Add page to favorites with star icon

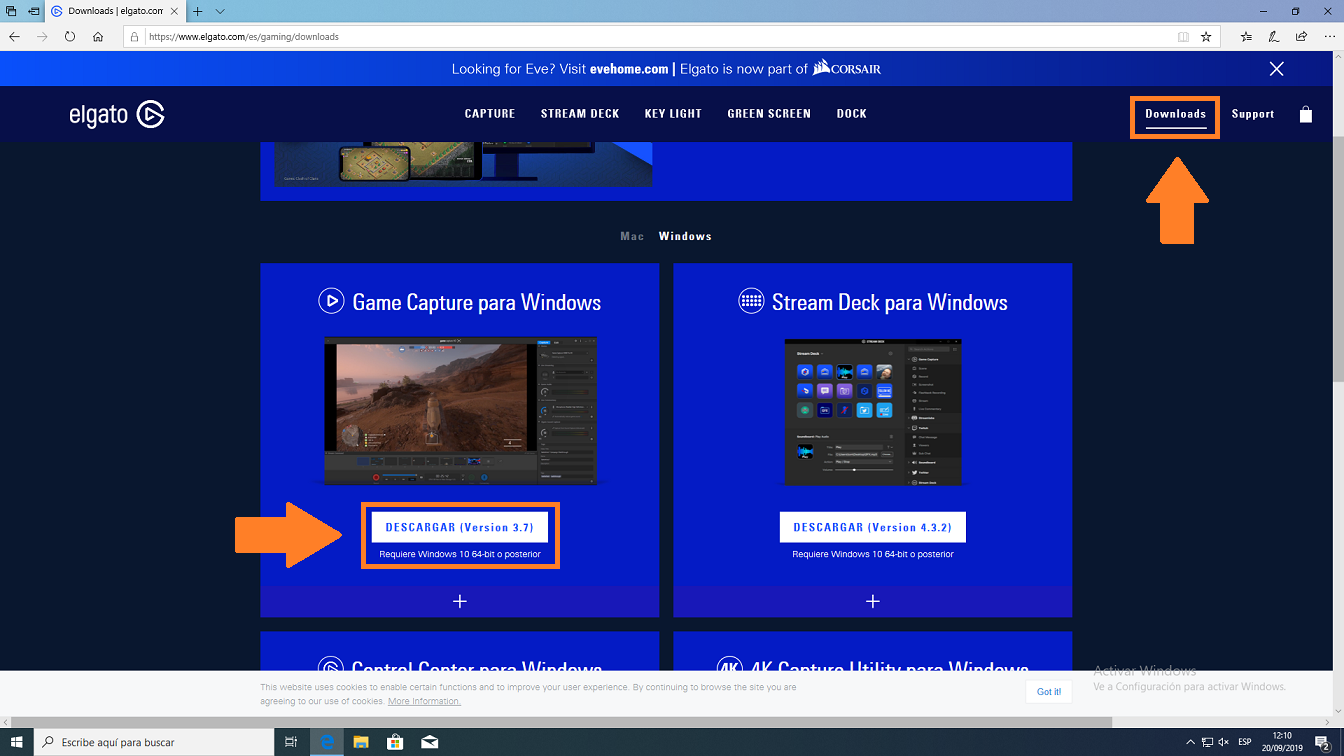tap(1206, 37)
